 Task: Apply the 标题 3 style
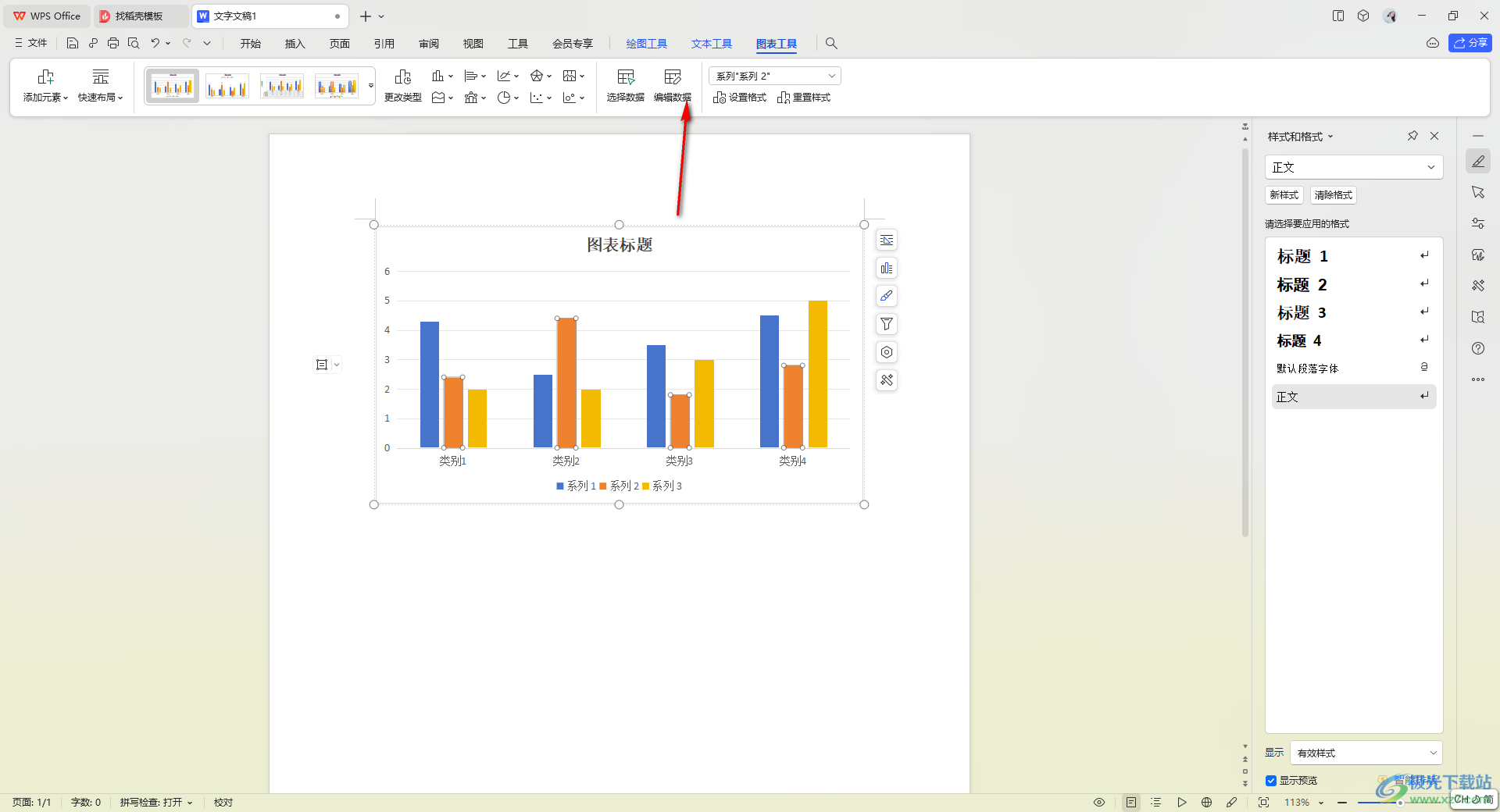(x=1354, y=312)
